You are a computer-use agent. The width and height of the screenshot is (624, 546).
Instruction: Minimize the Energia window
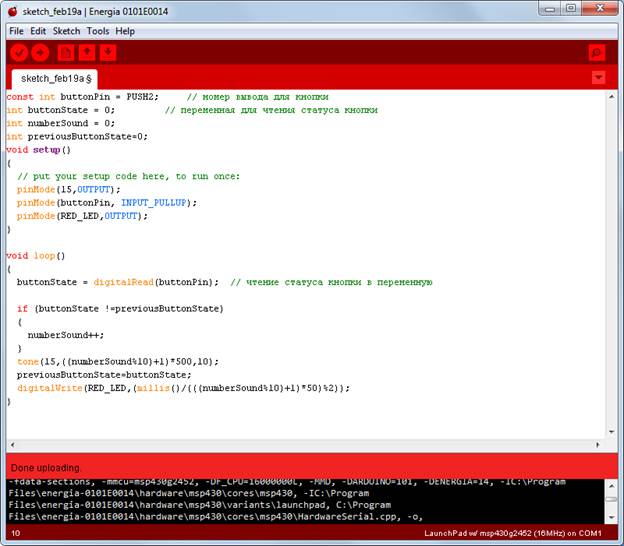tap(550, 9)
